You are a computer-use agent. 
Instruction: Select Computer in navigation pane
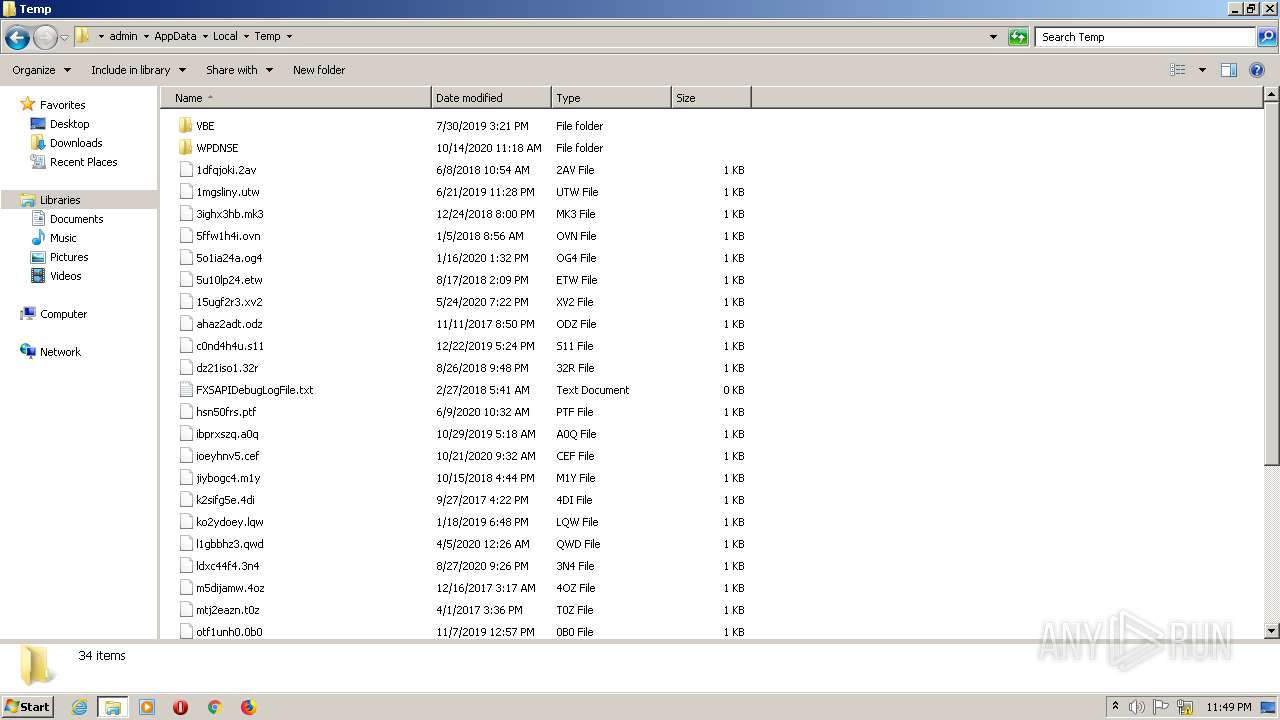coord(63,314)
